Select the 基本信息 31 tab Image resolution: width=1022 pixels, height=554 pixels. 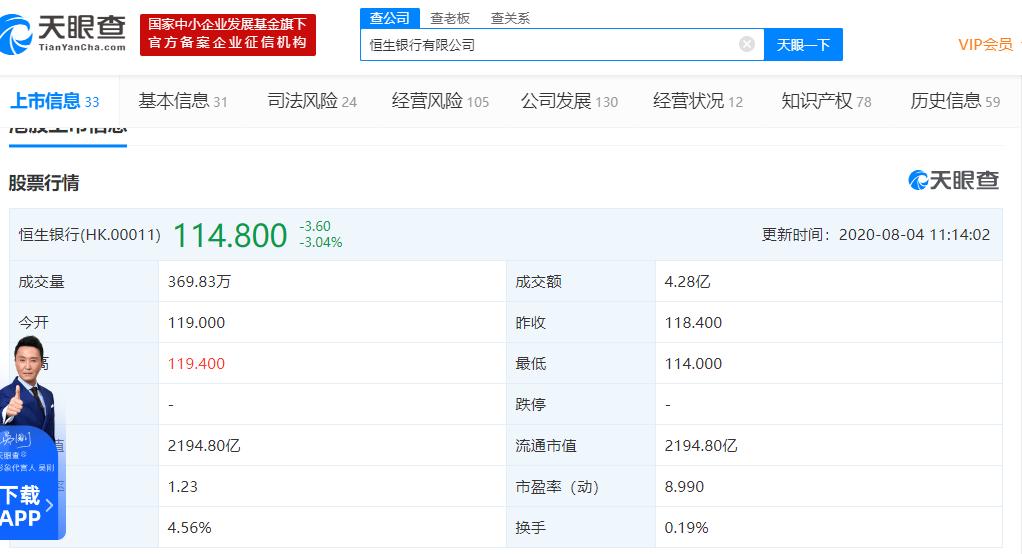click(182, 101)
